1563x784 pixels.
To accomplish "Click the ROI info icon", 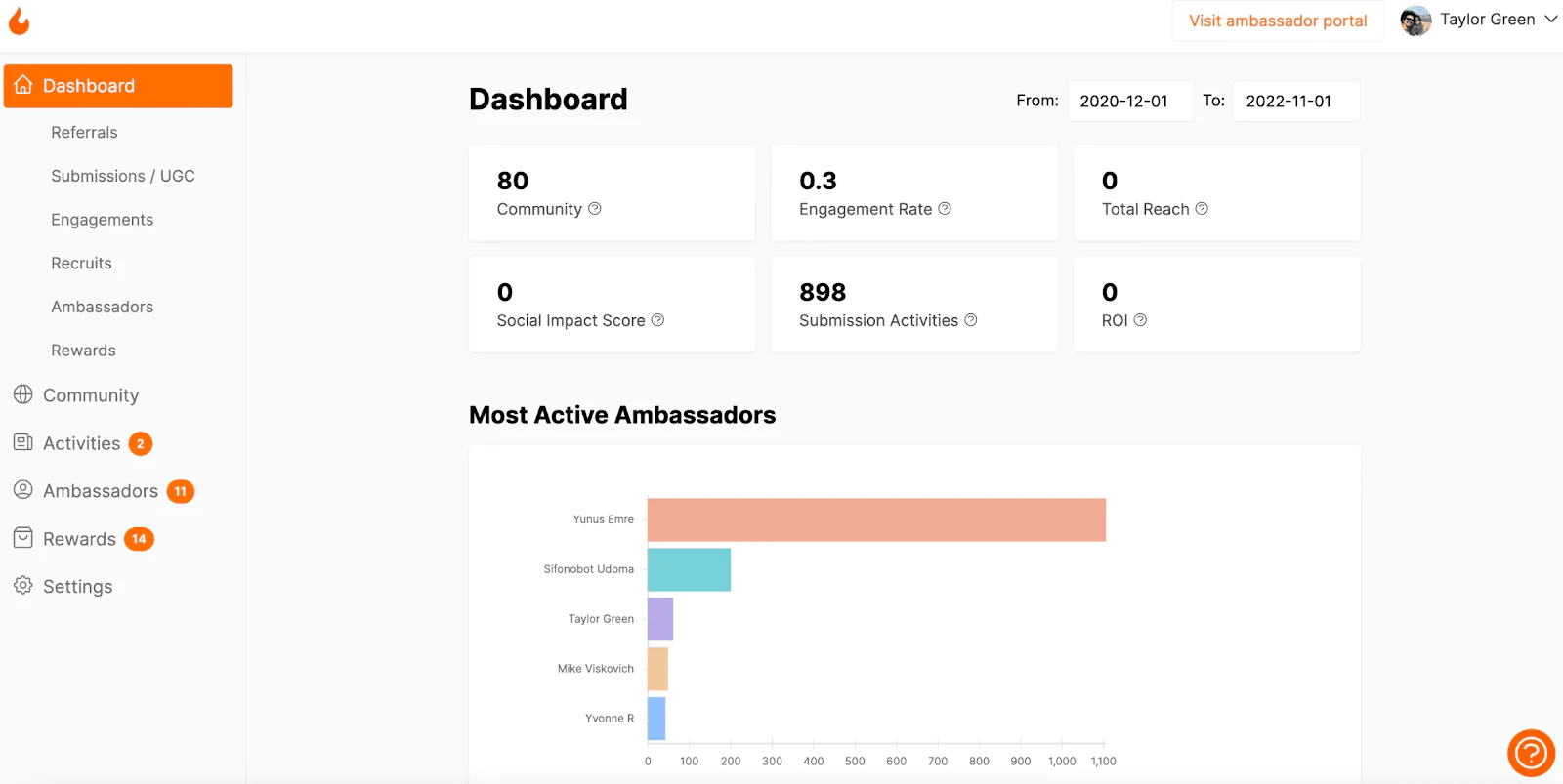I will coord(1140,320).
